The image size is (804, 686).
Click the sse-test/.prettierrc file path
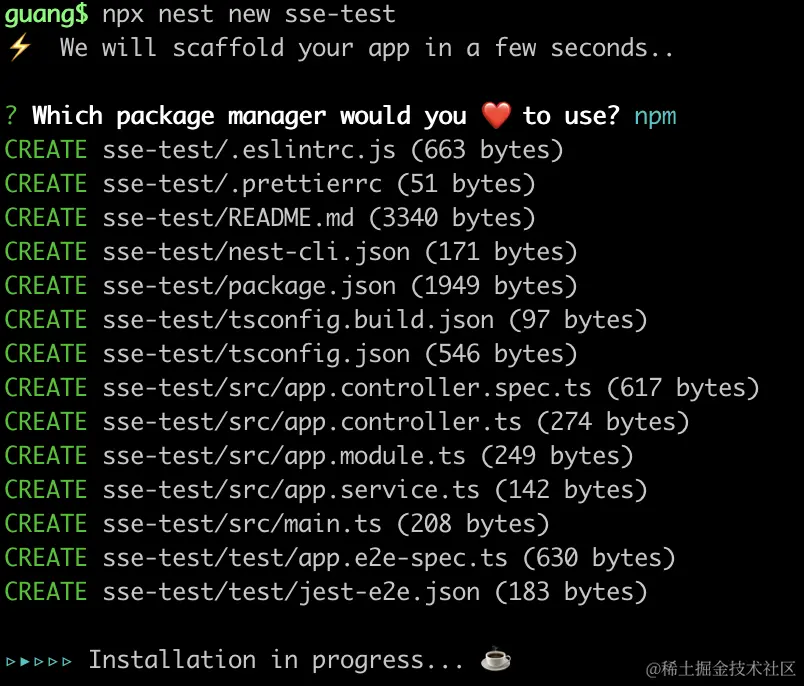(242, 184)
